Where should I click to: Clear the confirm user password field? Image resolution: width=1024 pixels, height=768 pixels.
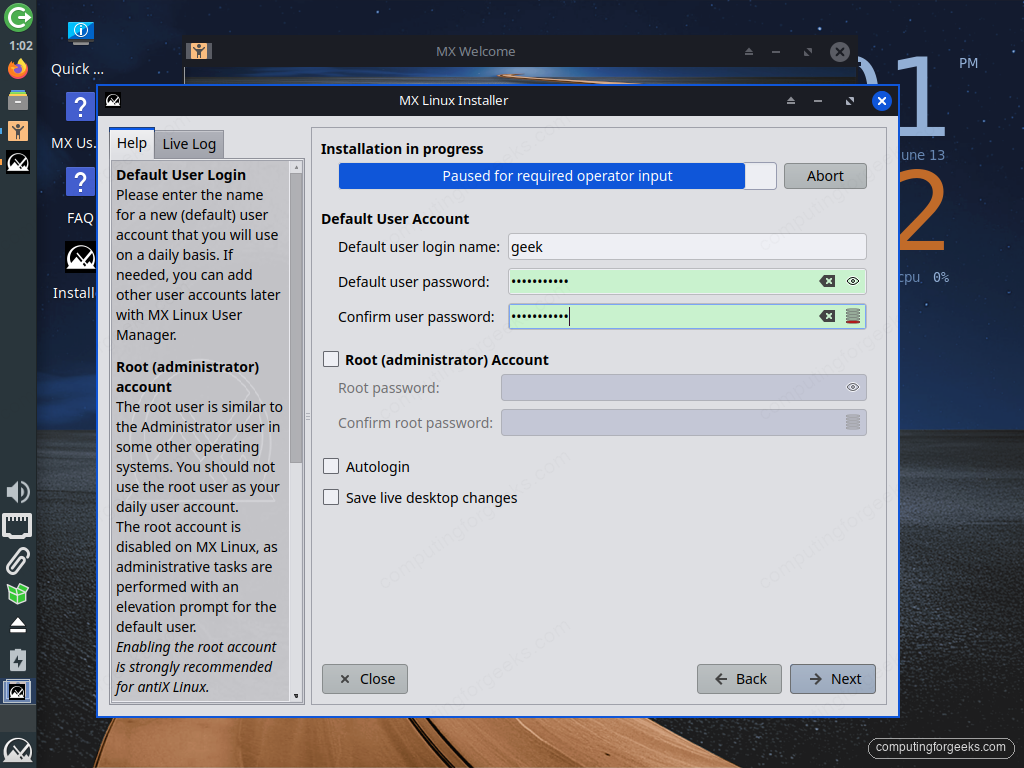[827, 316]
